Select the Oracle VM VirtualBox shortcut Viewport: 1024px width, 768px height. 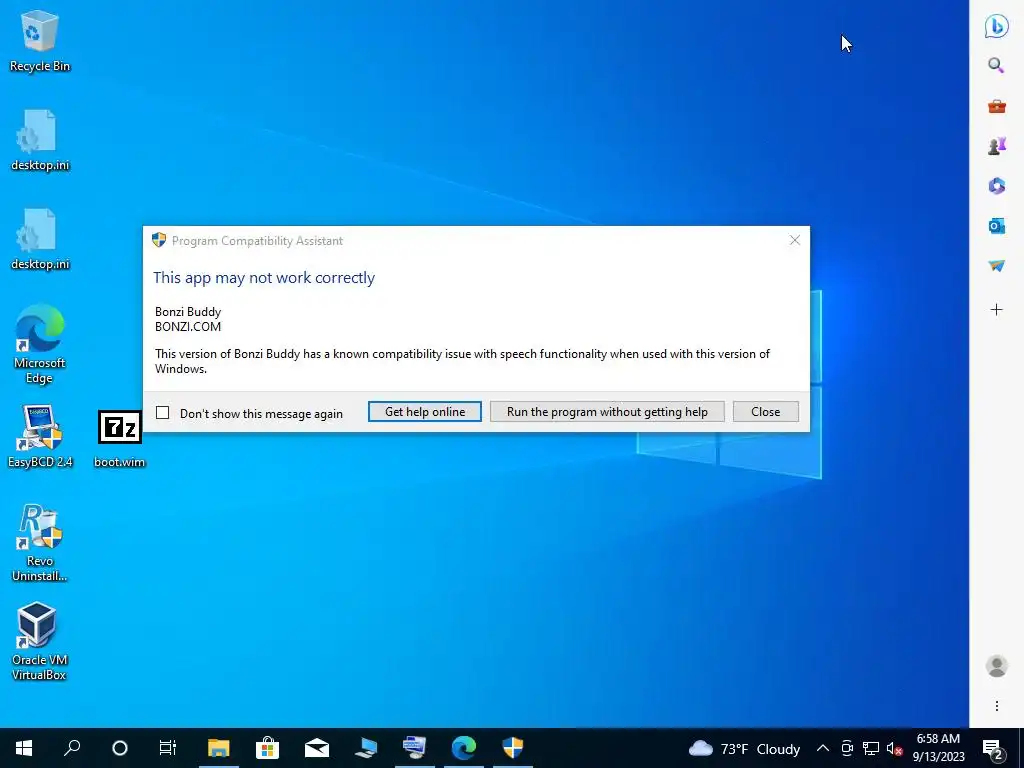[39, 641]
